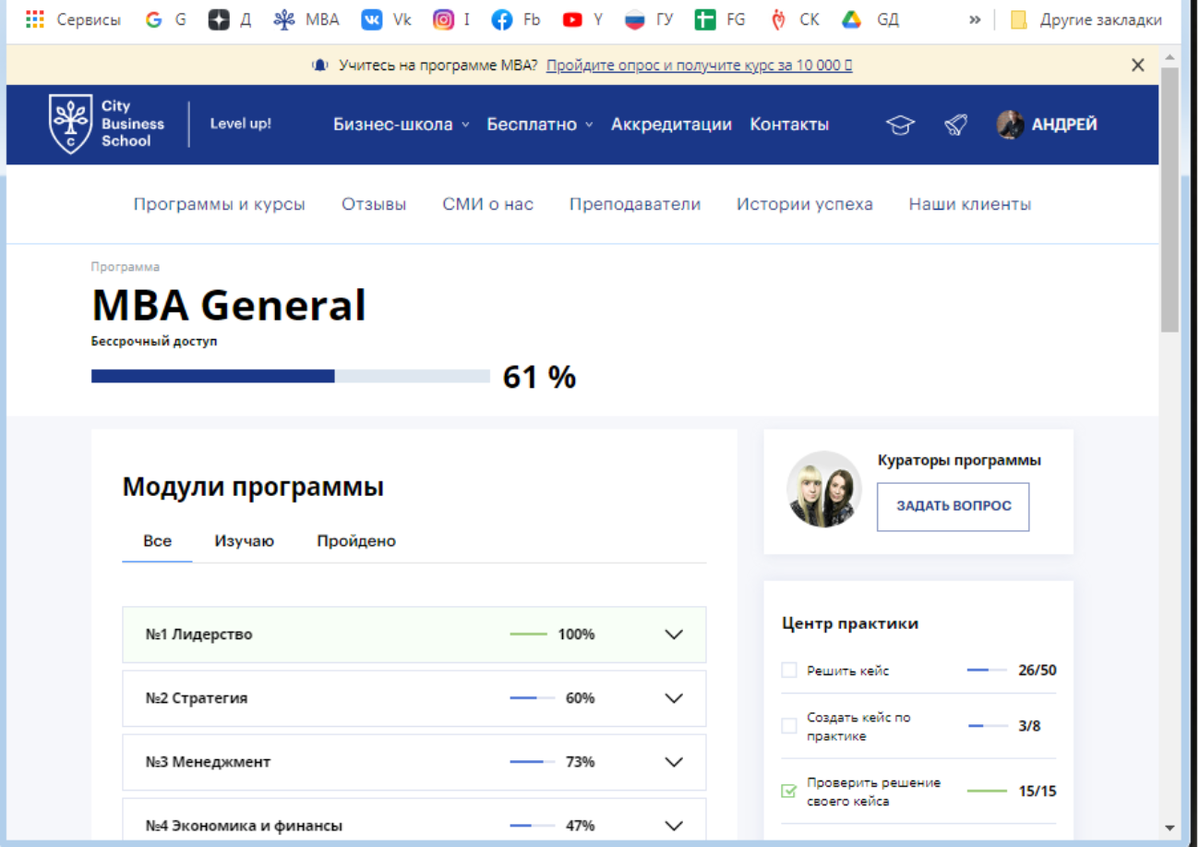Click the Кураторы программы label
This screenshot has width=1200, height=847.
tap(959, 460)
